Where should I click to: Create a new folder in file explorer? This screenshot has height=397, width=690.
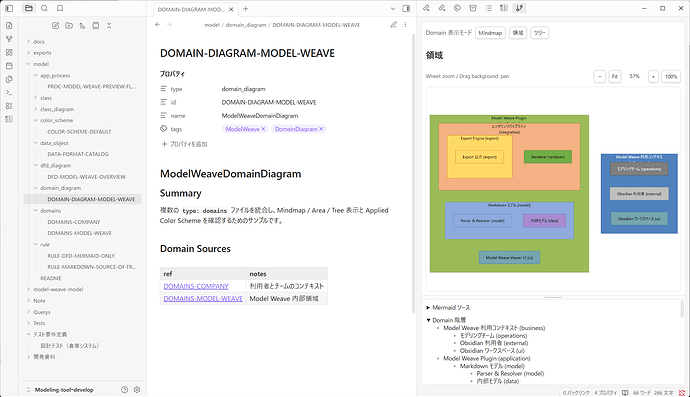pyautogui.click(x=69, y=26)
